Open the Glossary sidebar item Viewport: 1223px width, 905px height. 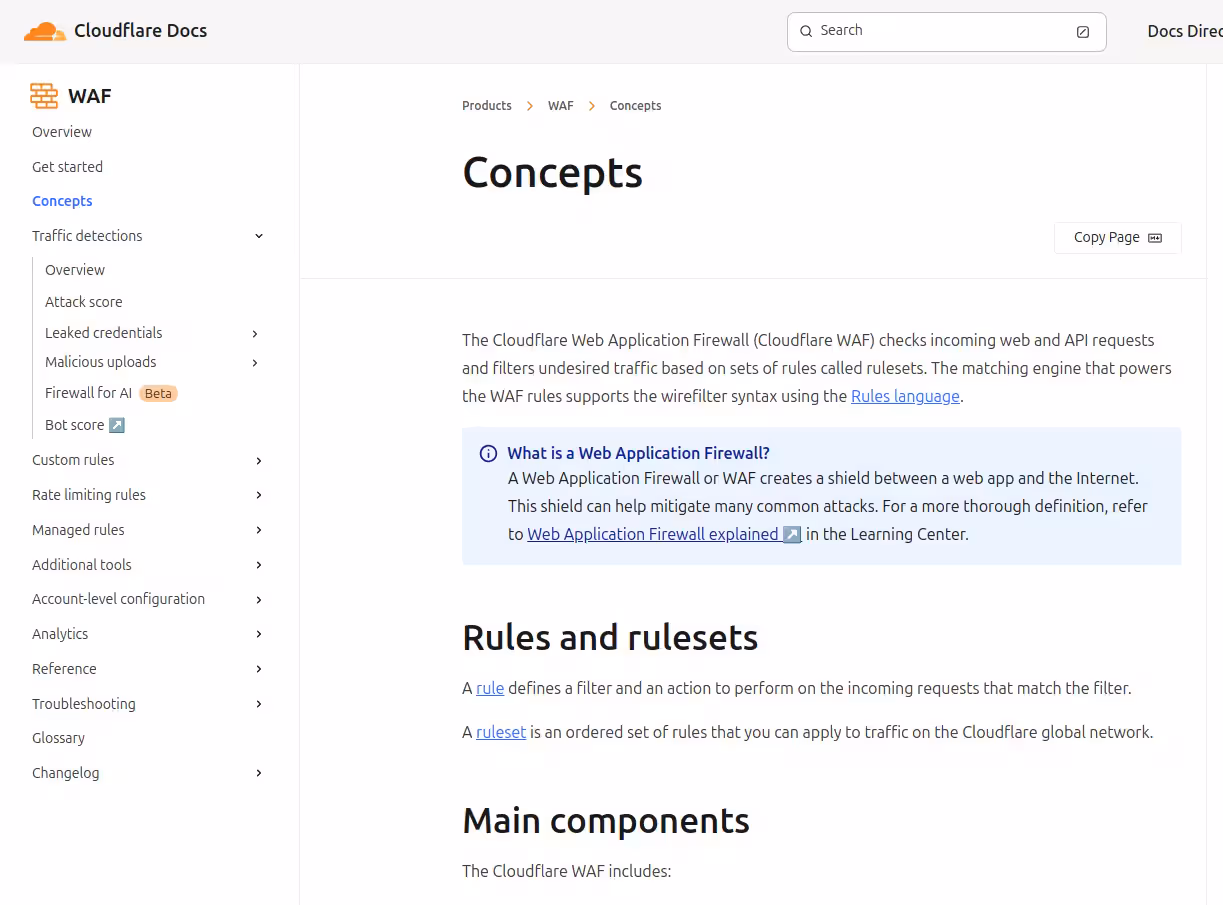coord(58,738)
